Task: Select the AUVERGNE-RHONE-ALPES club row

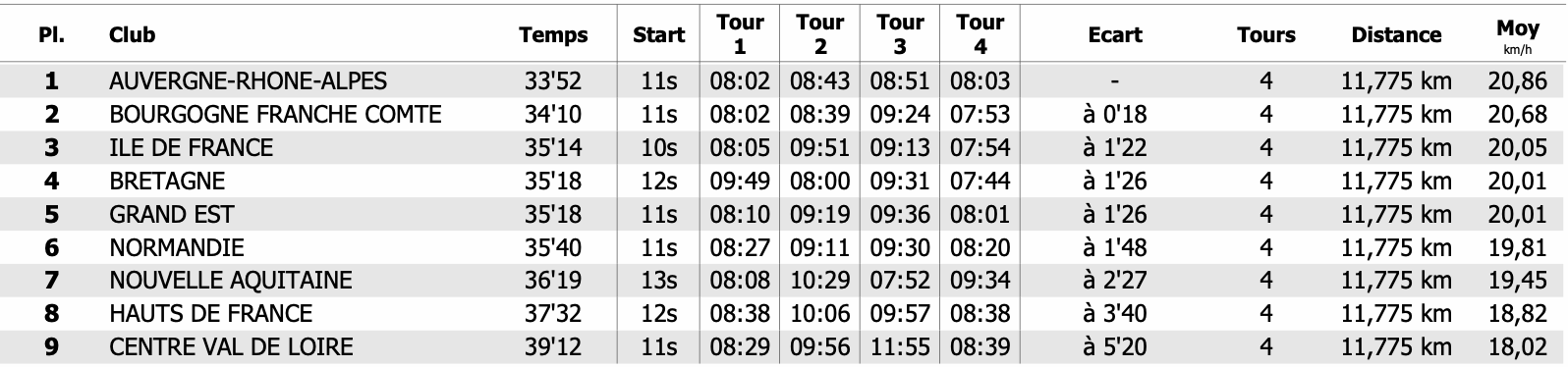Action: coord(783,81)
